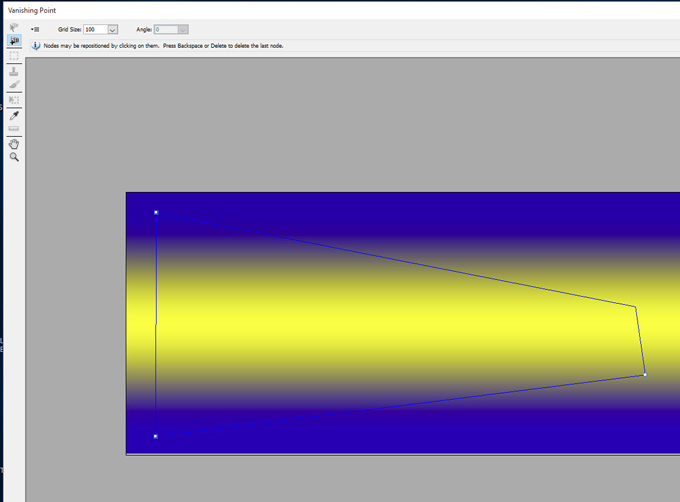Open the Angle dropdown arrow
Screen dimensions: 680x502
coord(183,30)
